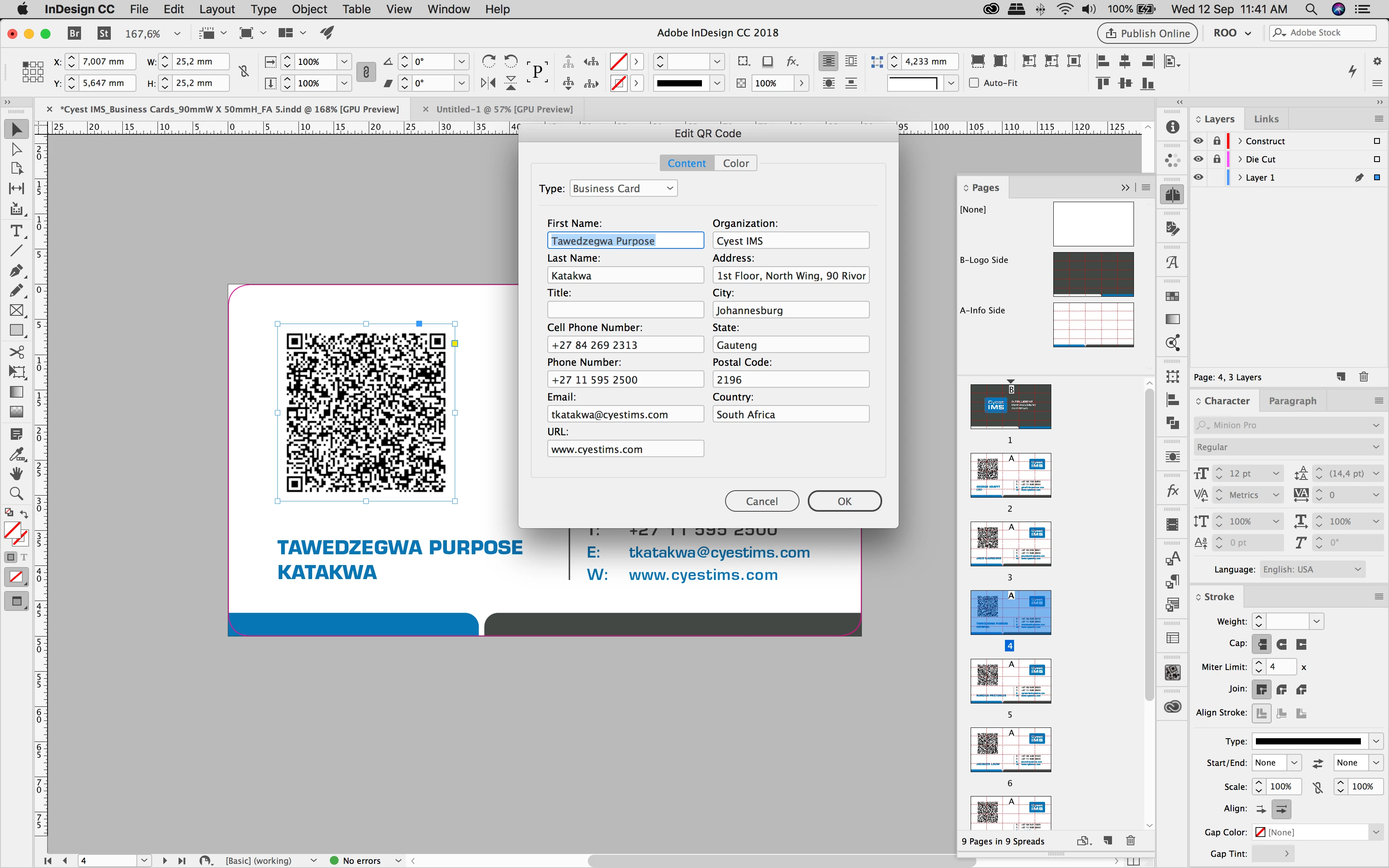The height and width of the screenshot is (868, 1389).
Task: Enable the Auto-Fit checkbox
Action: coord(974,83)
